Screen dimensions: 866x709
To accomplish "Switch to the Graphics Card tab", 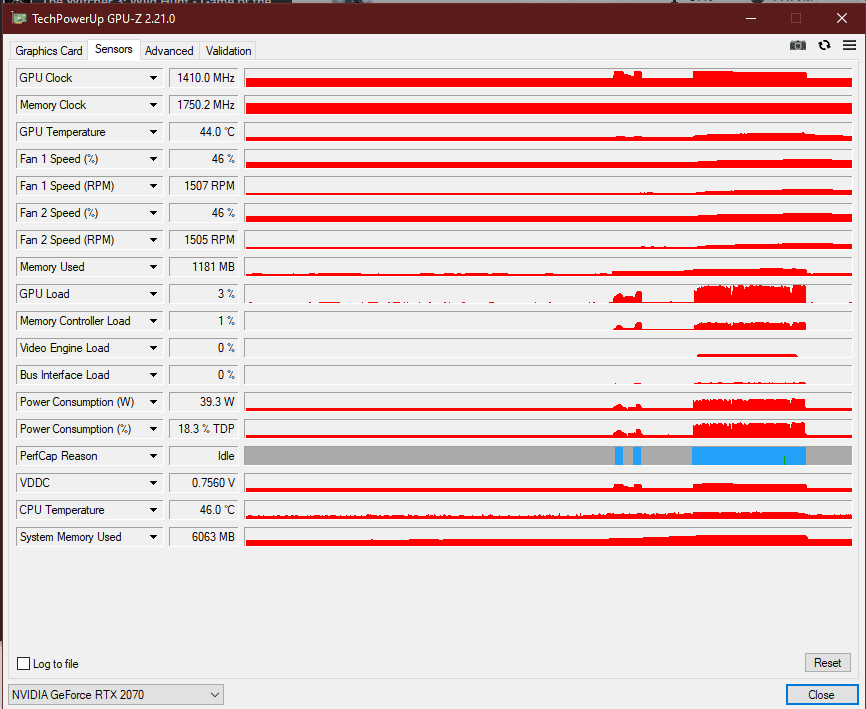I will point(49,51).
